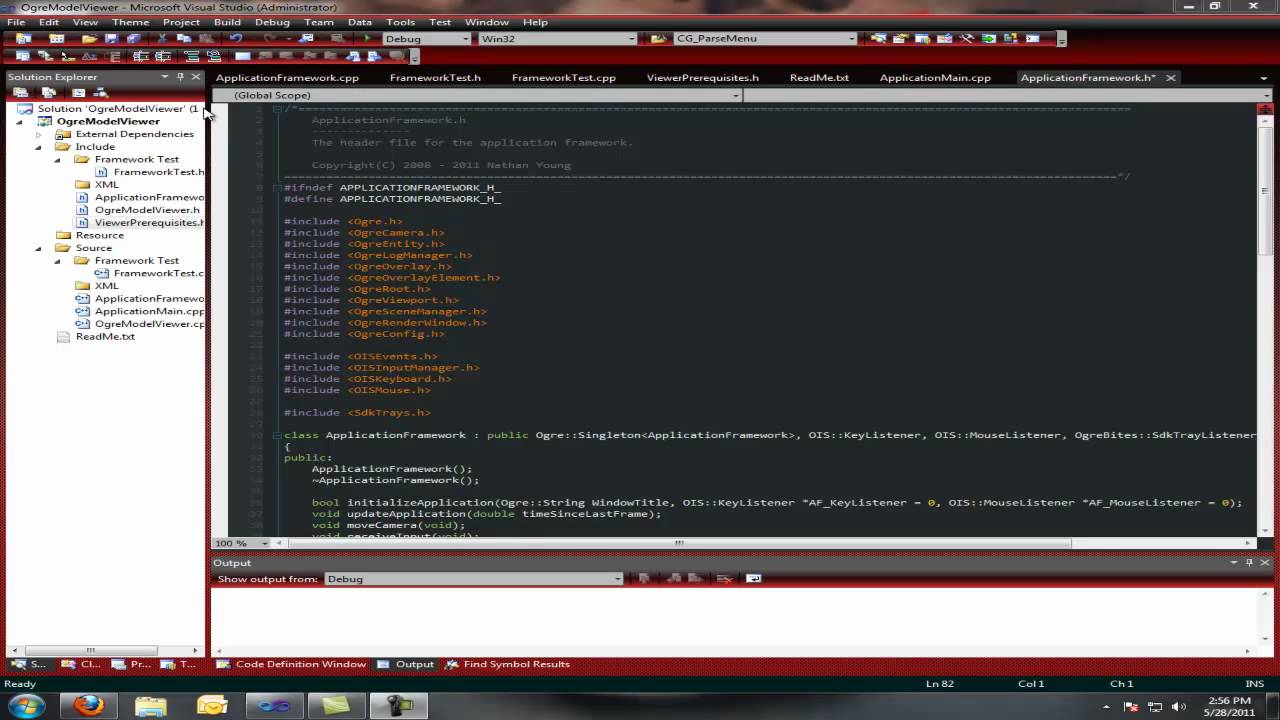Click the New Project toolbar icon
The width and height of the screenshot is (1280, 720).
click(24, 39)
